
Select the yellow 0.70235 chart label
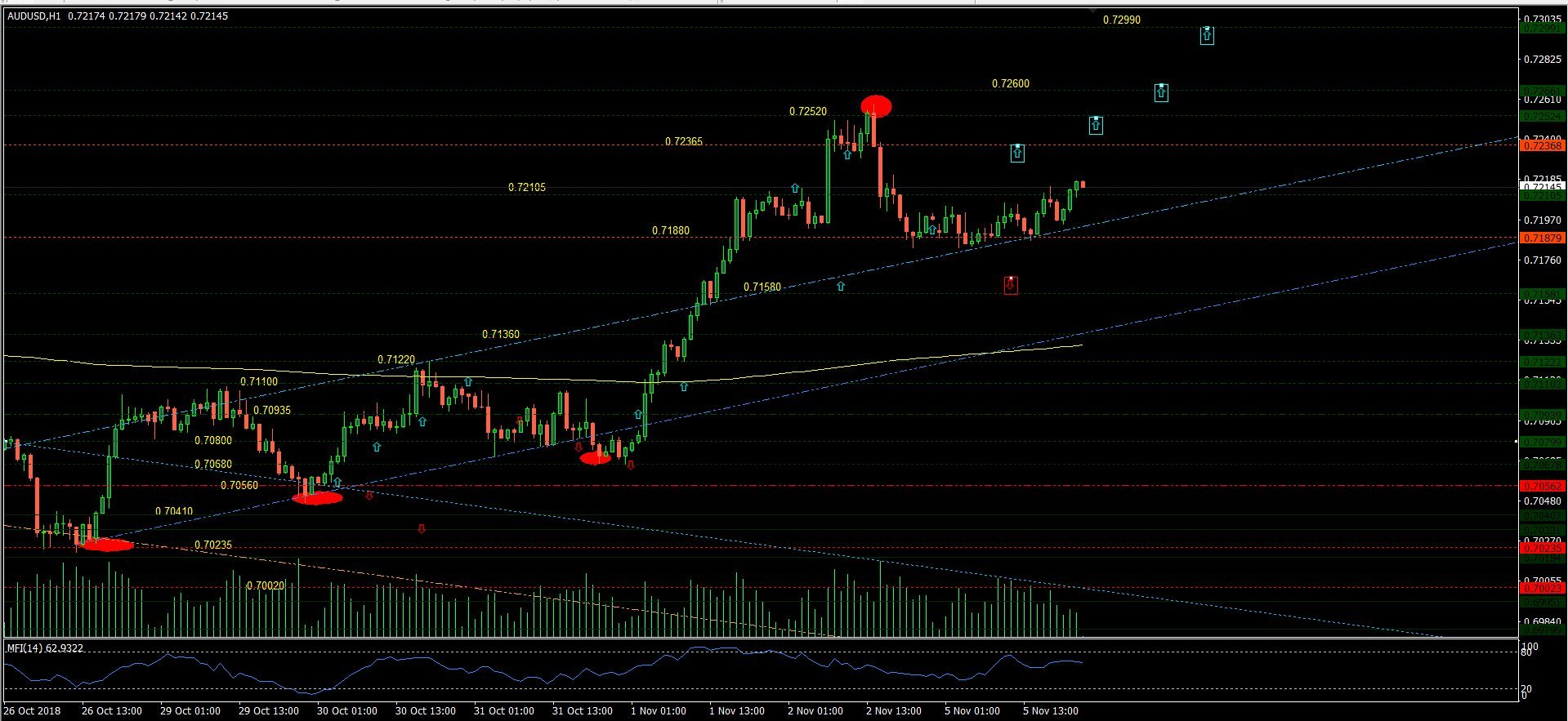tap(212, 545)
